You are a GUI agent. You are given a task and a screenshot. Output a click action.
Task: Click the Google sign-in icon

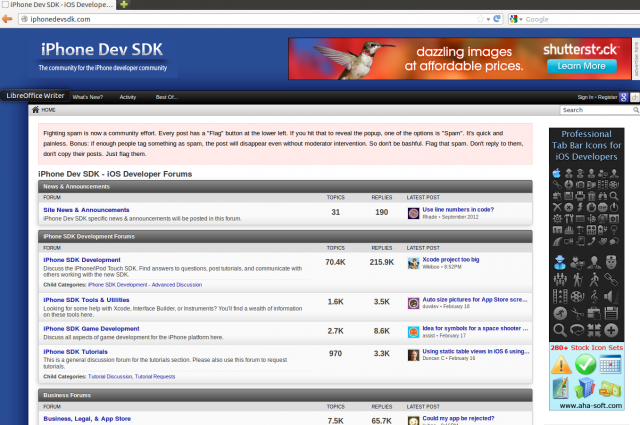click(x=623, y=97)
